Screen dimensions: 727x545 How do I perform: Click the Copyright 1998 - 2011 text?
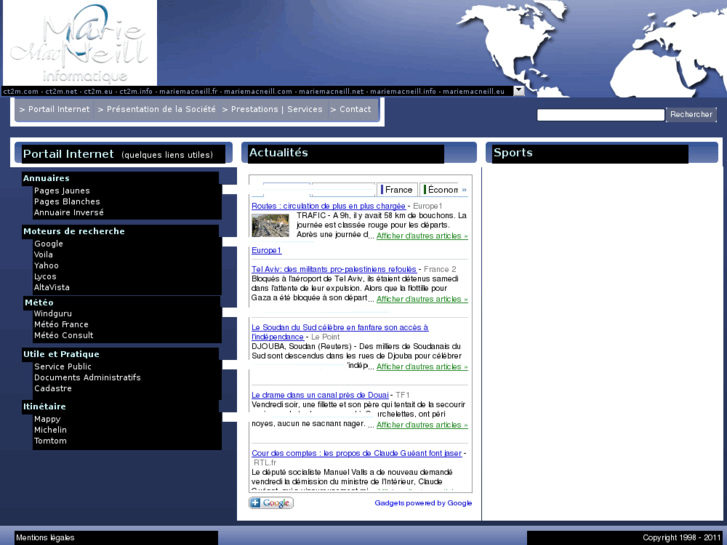click(x=682, y=538)
